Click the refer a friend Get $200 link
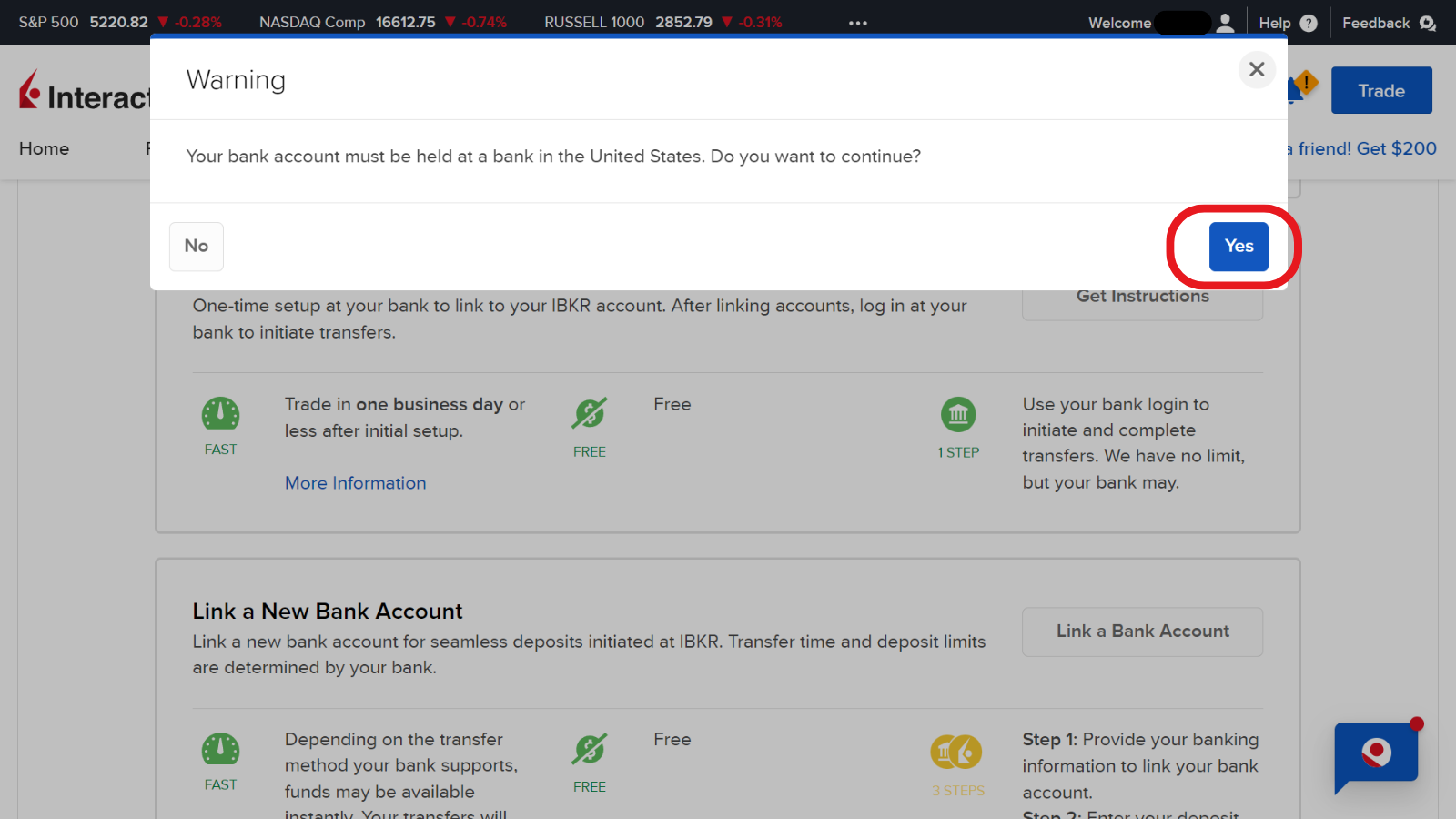The height and width of the screenshot is (819, 1456). point(1362,148)
